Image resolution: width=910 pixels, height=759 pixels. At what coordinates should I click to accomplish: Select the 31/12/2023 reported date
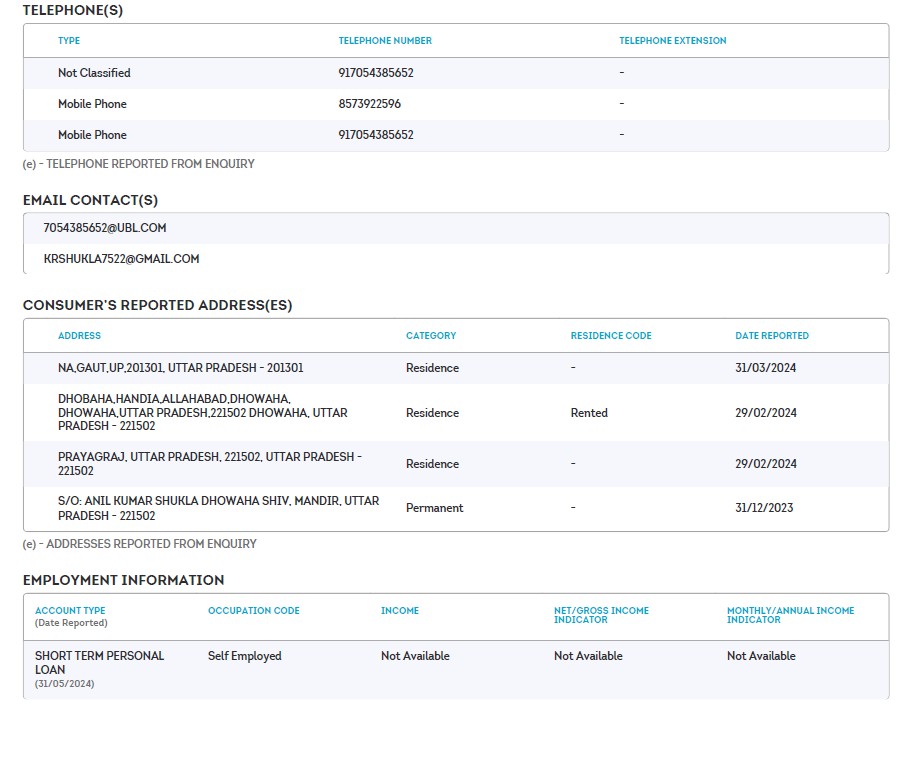click(x=764, y=508)
